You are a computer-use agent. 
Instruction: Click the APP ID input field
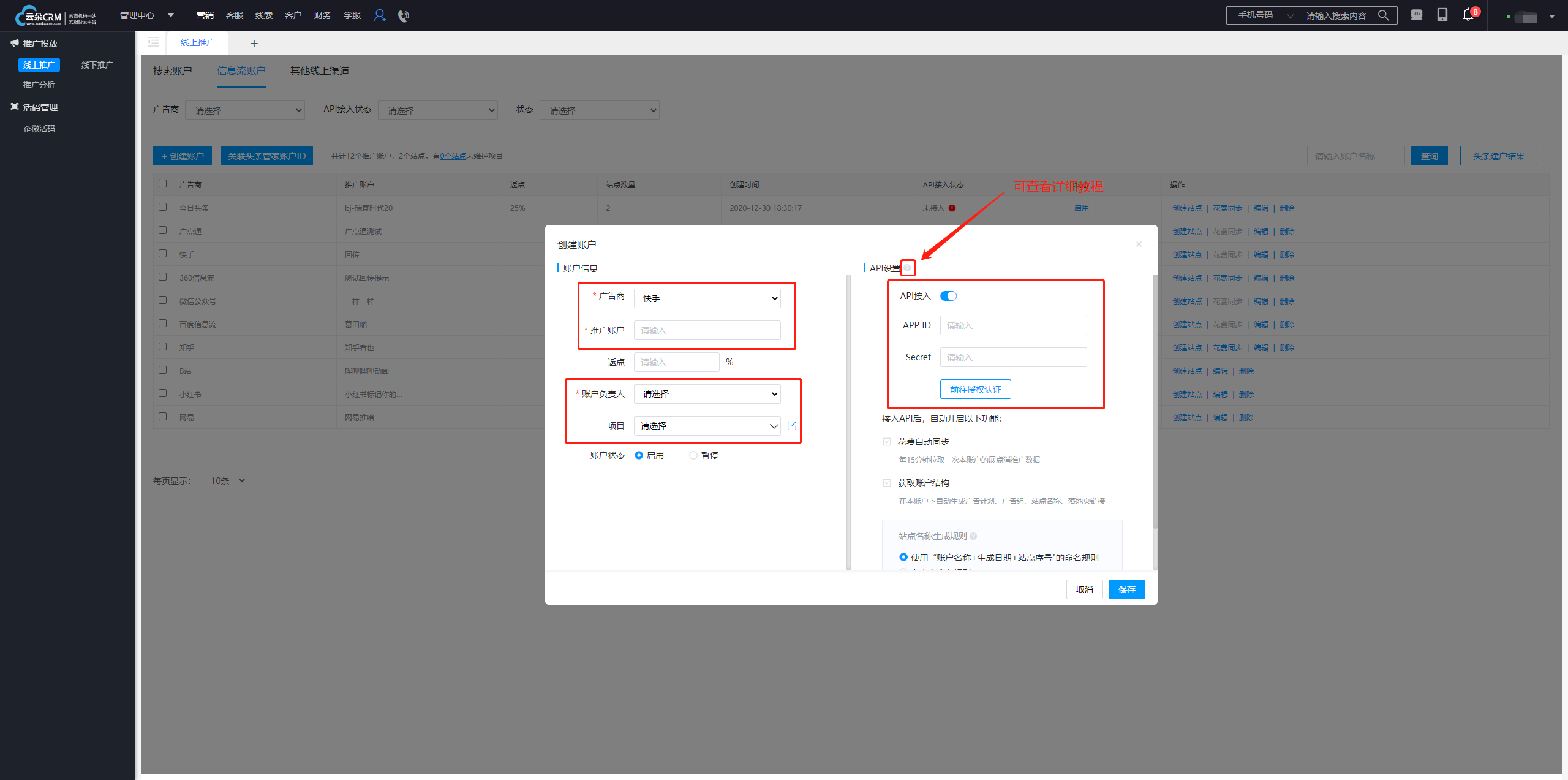[1013, 325]
